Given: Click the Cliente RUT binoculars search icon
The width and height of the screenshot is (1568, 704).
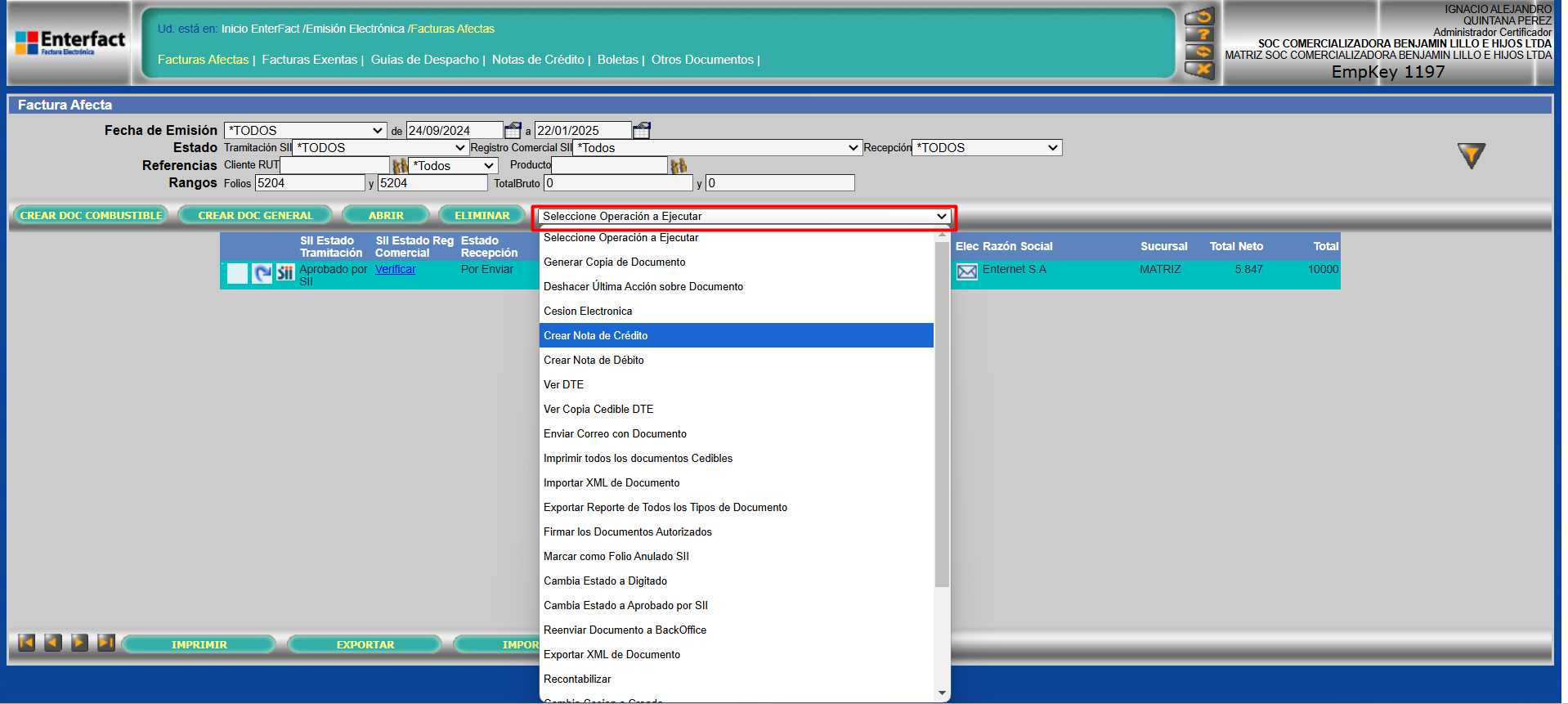Looking at the screenshot, I should 400,166.
